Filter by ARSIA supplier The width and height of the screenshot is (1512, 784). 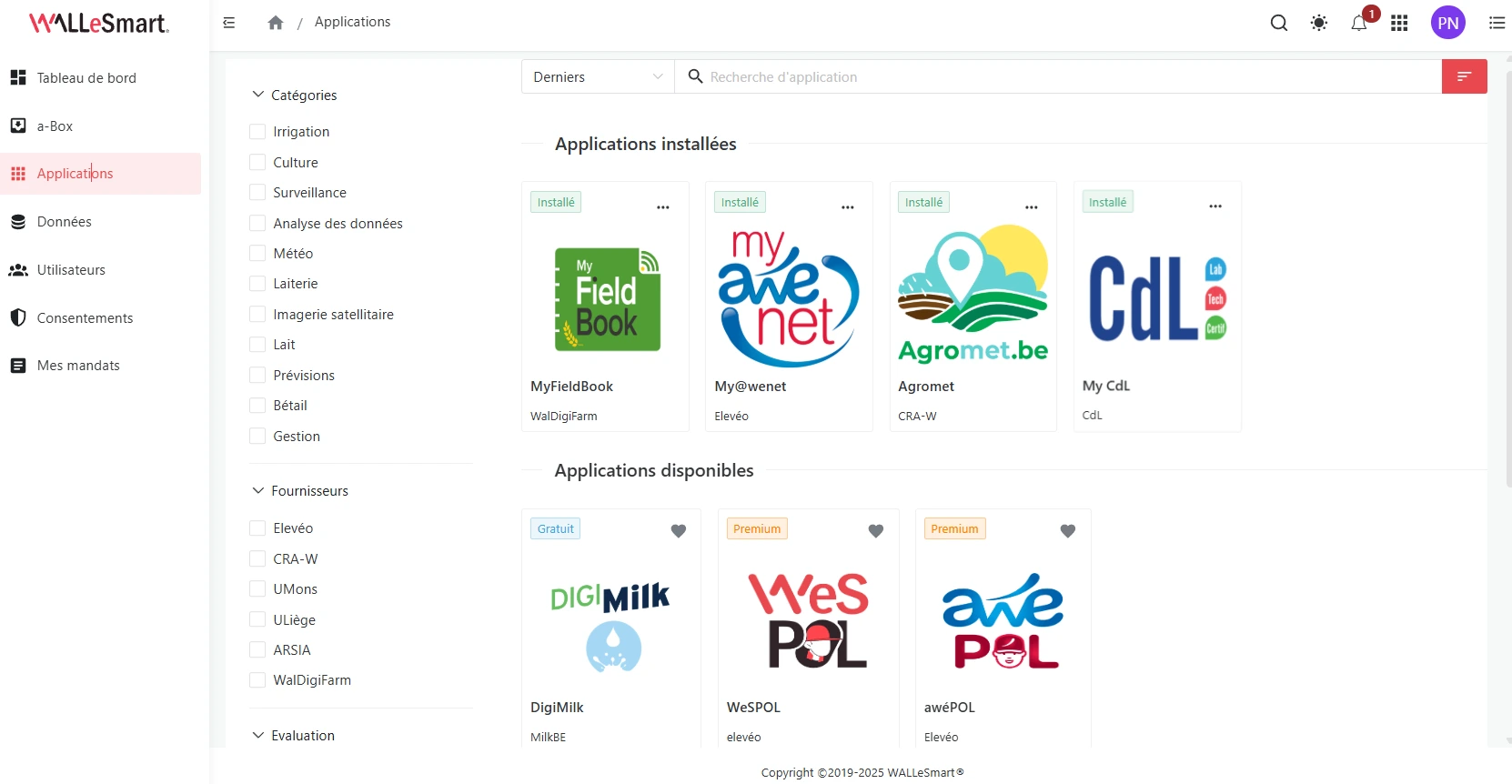(257, 650)
